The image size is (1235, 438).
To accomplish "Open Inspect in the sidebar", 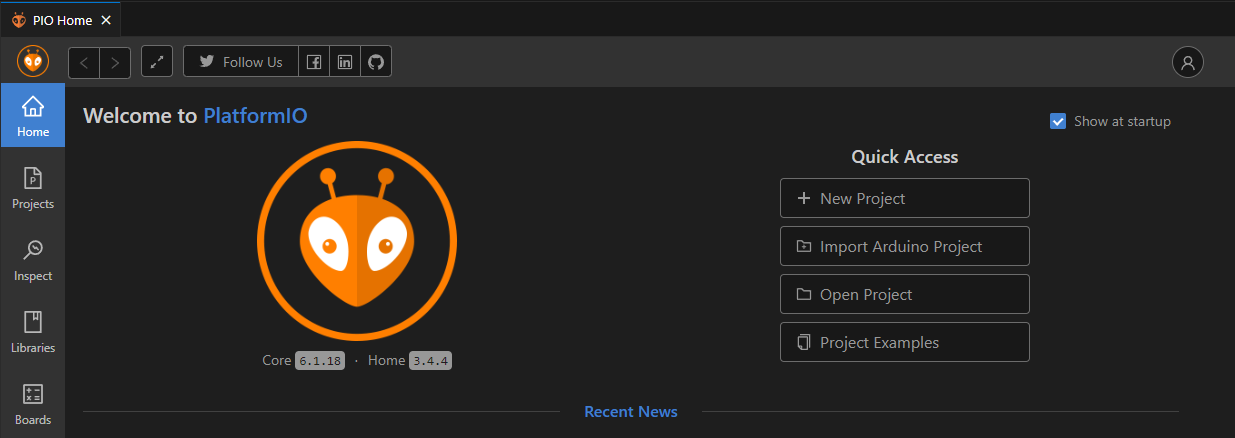I will (33, 260).
